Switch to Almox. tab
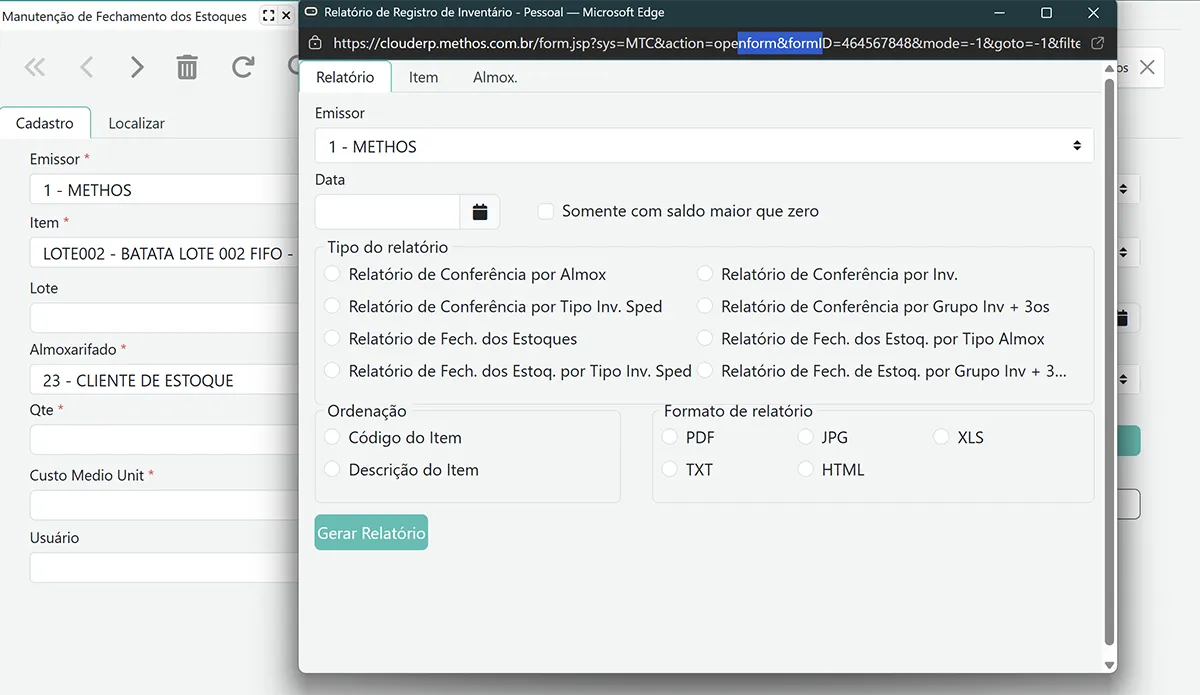The height and width of the screenshot is (695, 1200). 495,77
